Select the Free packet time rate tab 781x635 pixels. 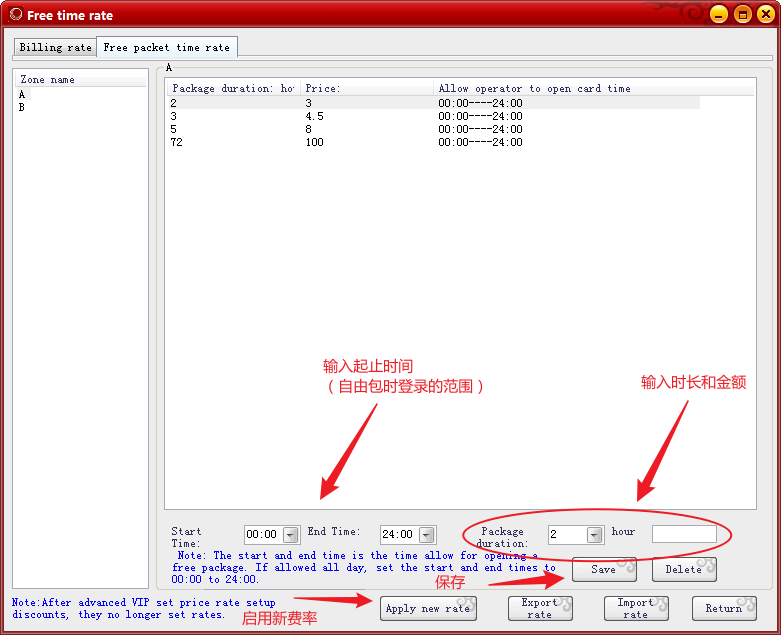click(x=166, y=47)
